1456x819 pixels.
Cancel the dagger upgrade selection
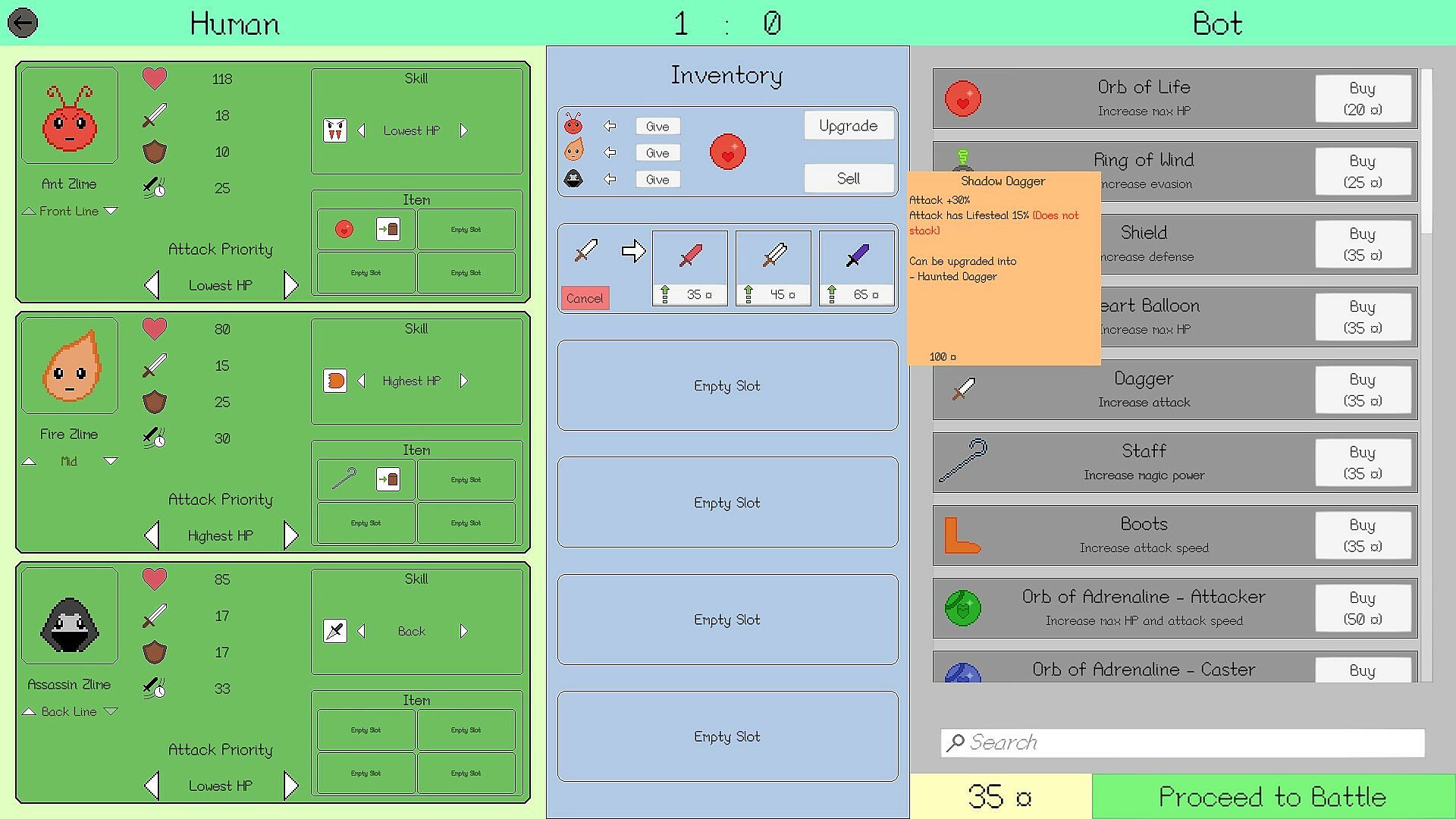tap(585, 298)
